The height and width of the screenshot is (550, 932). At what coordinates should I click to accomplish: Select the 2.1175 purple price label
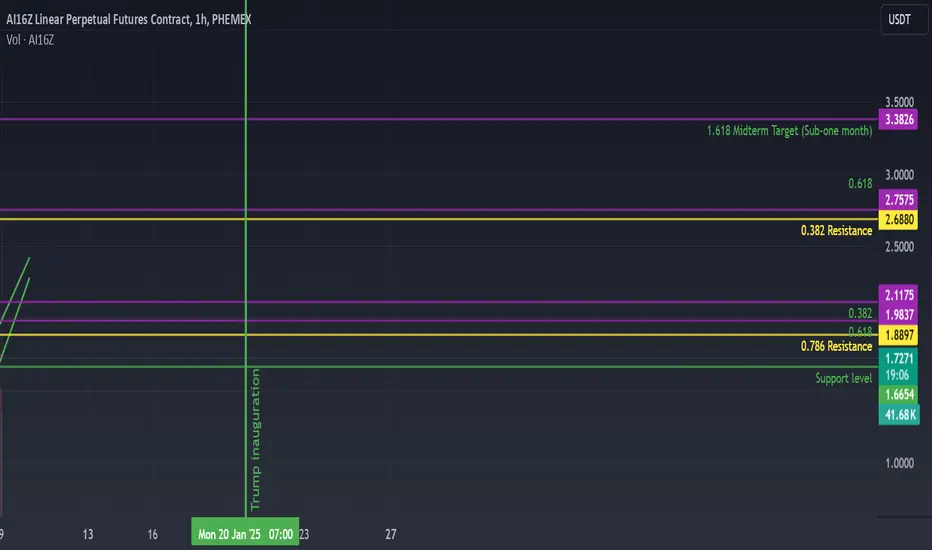click(x=898, y=295)
